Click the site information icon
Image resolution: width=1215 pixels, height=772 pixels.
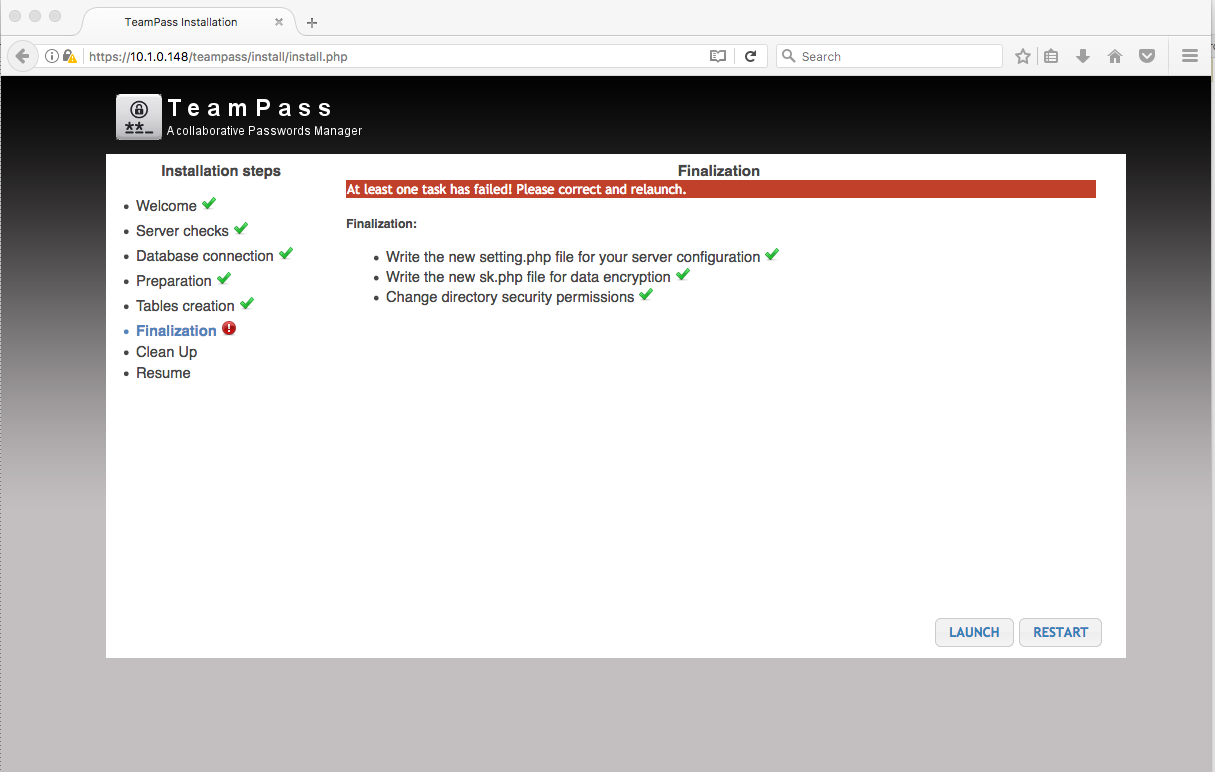click(x=50, y=56)
